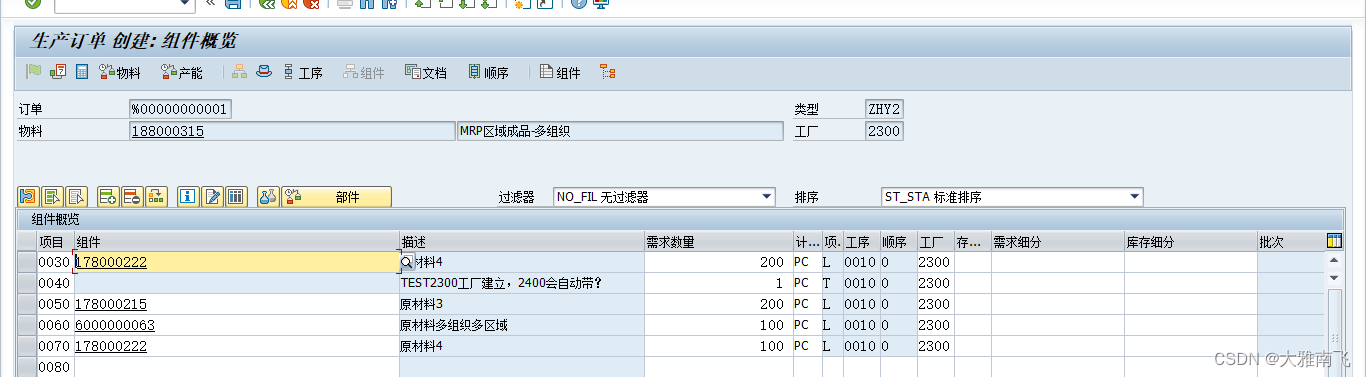Image resolution: width=1366 pixels, height=377 pixels.
Task: Click the delete row red minus icon
Action: coord(132,197)
